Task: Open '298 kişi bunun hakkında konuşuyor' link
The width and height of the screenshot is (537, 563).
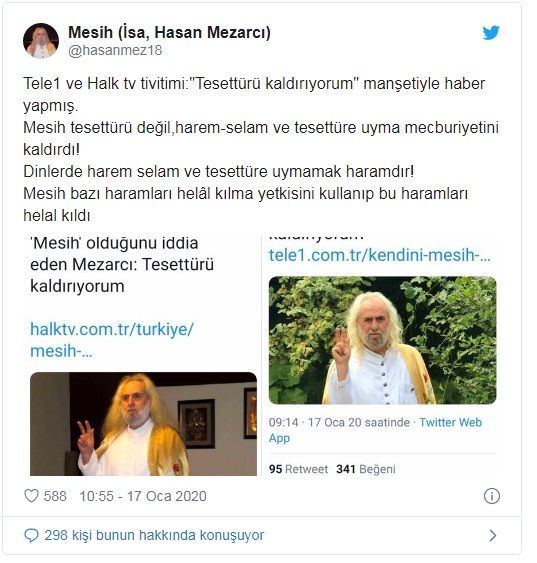Action: click(x=154, y=535)
